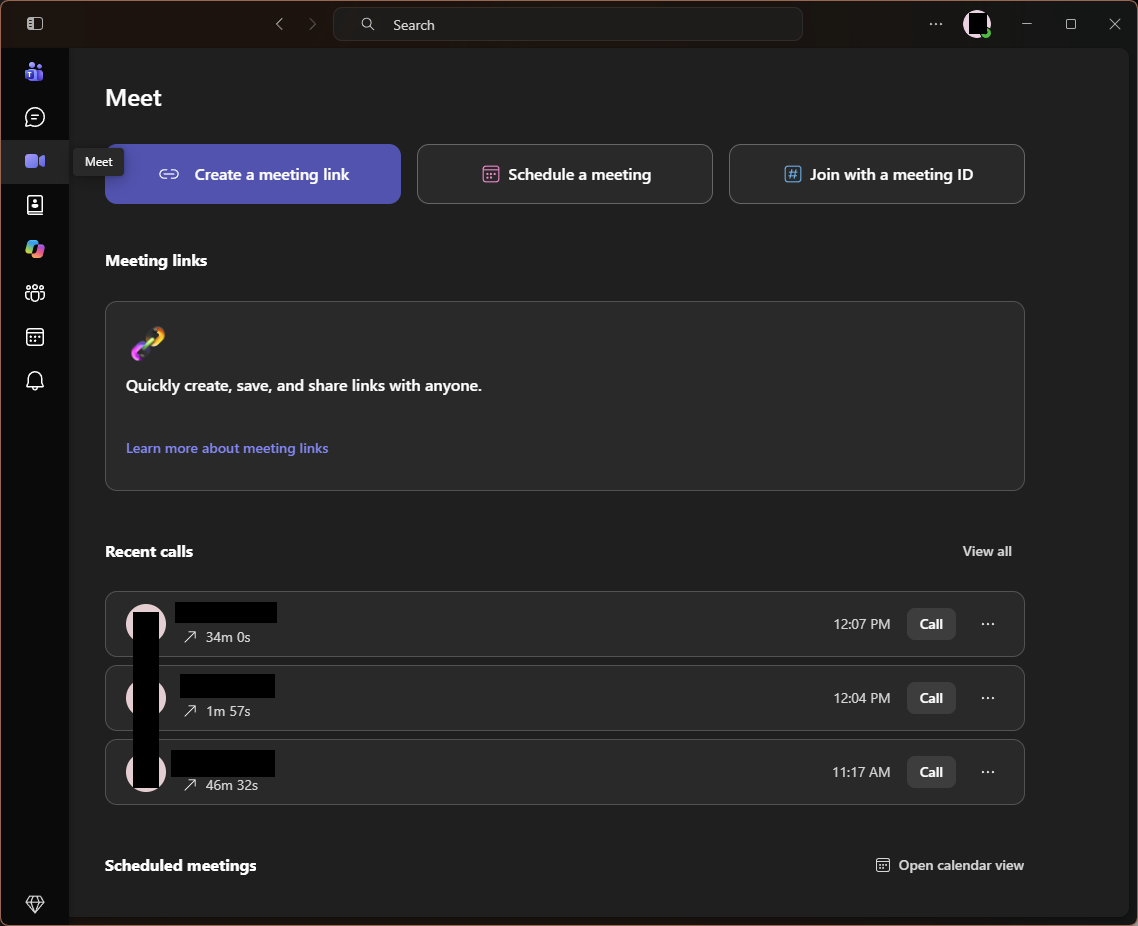
Task: Select the Meet video camera icon
Action: pyautogui.click(x=35, y=161)
